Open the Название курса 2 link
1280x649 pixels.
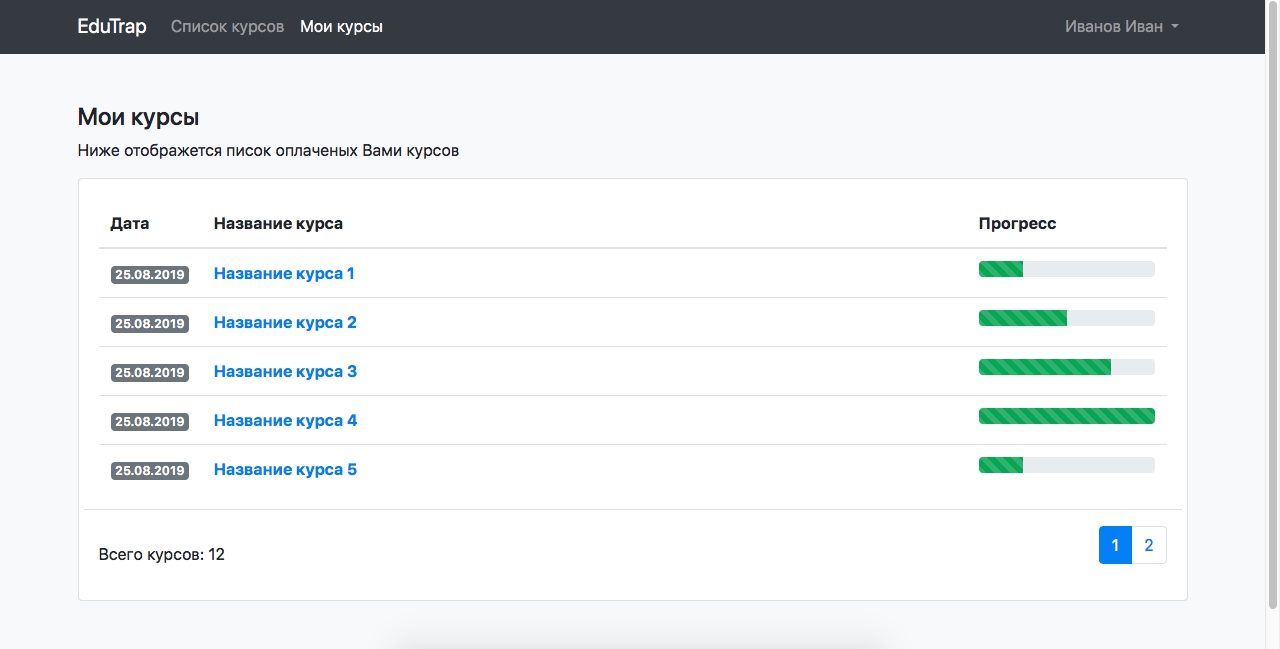coord(285,323)
